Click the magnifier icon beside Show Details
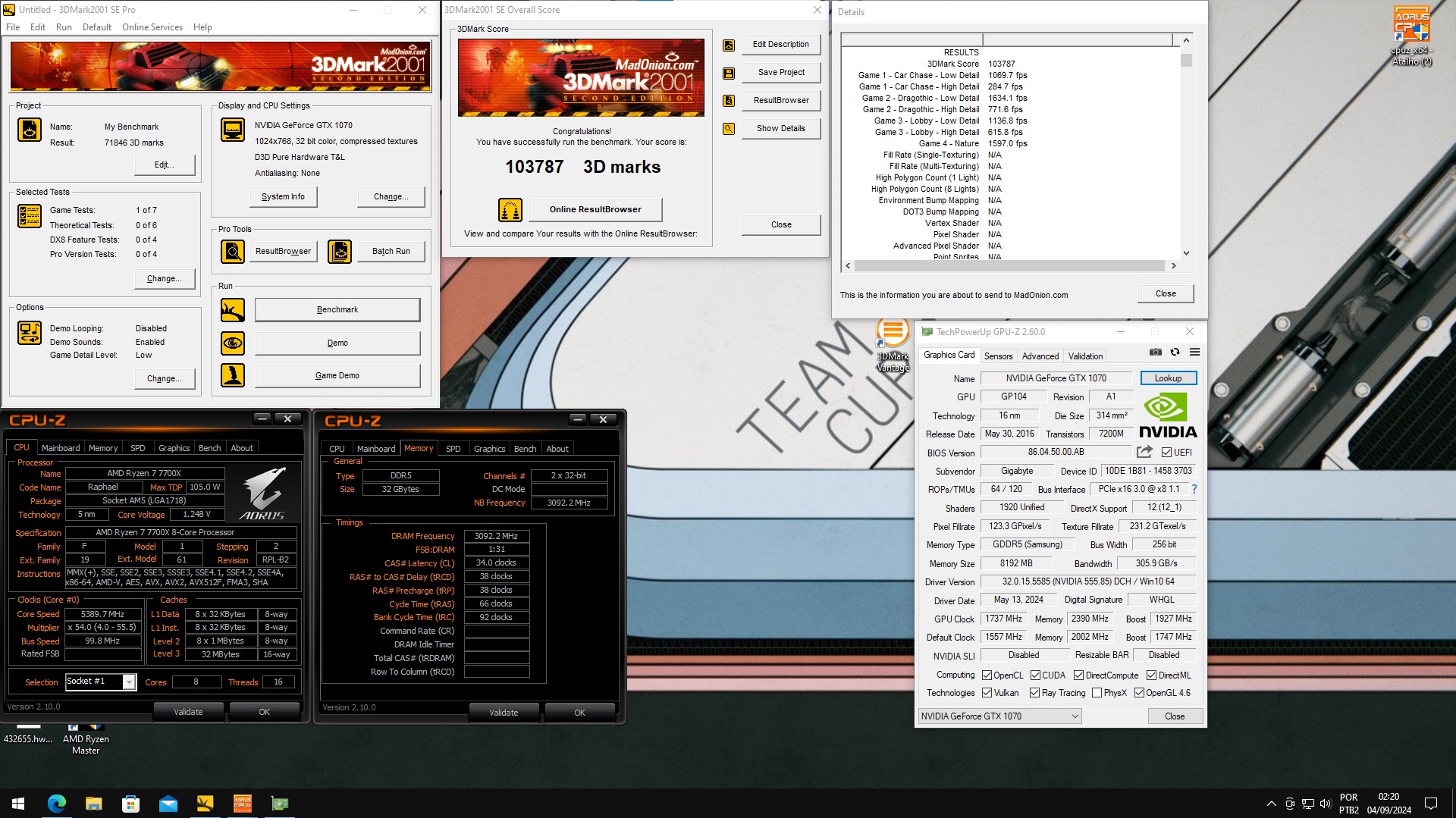Screen dimensions: 1456x818 (x=729, y=129)
